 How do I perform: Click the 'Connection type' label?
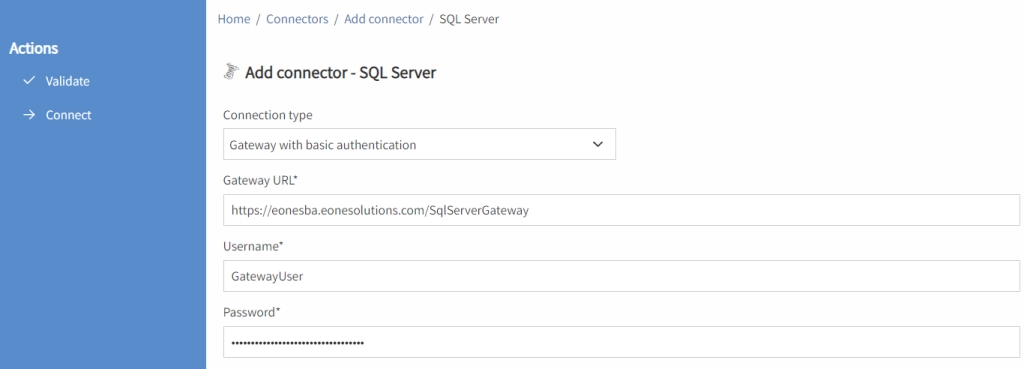coord(268,115)
